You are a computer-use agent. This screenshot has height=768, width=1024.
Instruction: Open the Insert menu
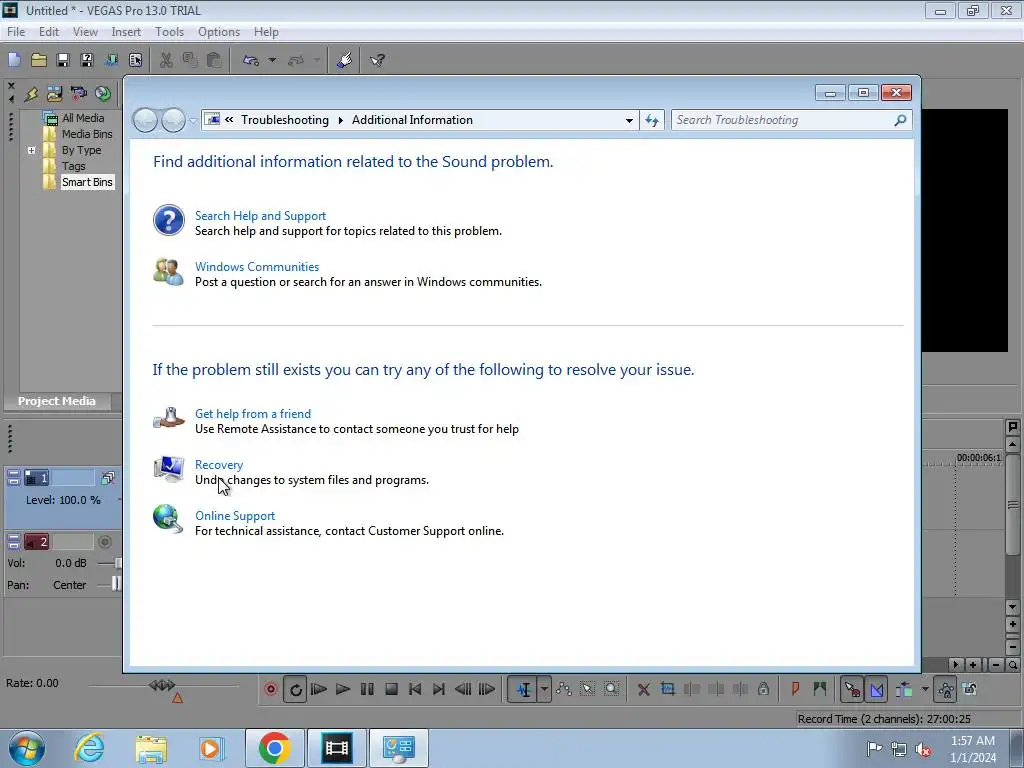126,31
